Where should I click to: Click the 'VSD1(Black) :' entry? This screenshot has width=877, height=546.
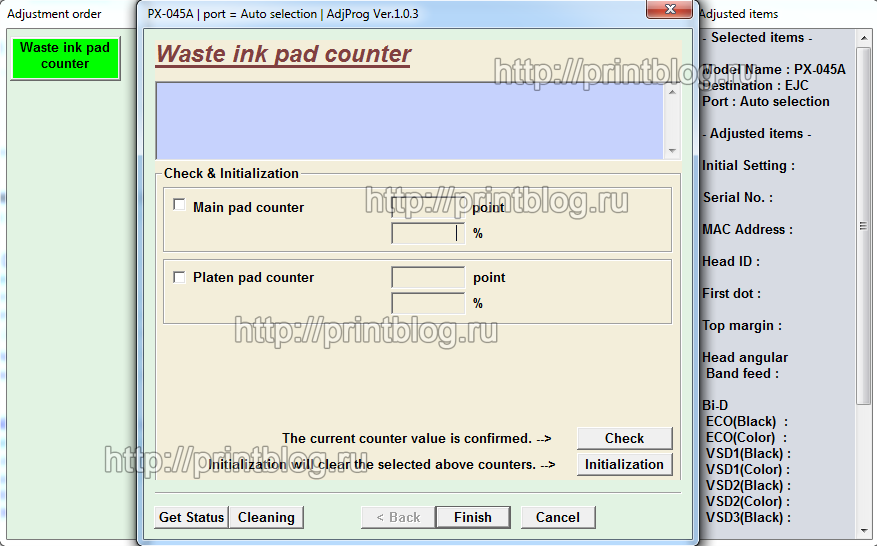click(x=748, y=454)
